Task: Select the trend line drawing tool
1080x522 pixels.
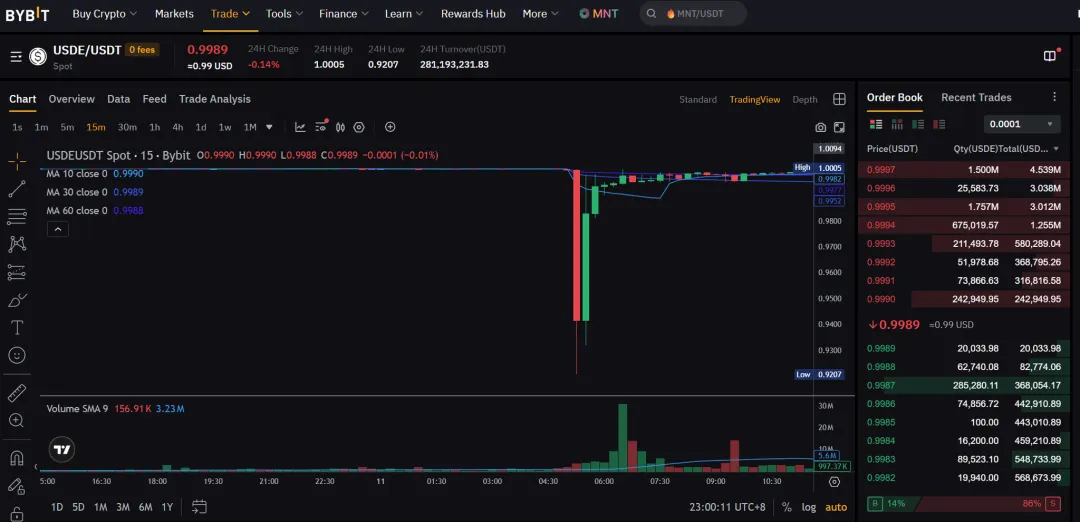Action: pos(17,189)
